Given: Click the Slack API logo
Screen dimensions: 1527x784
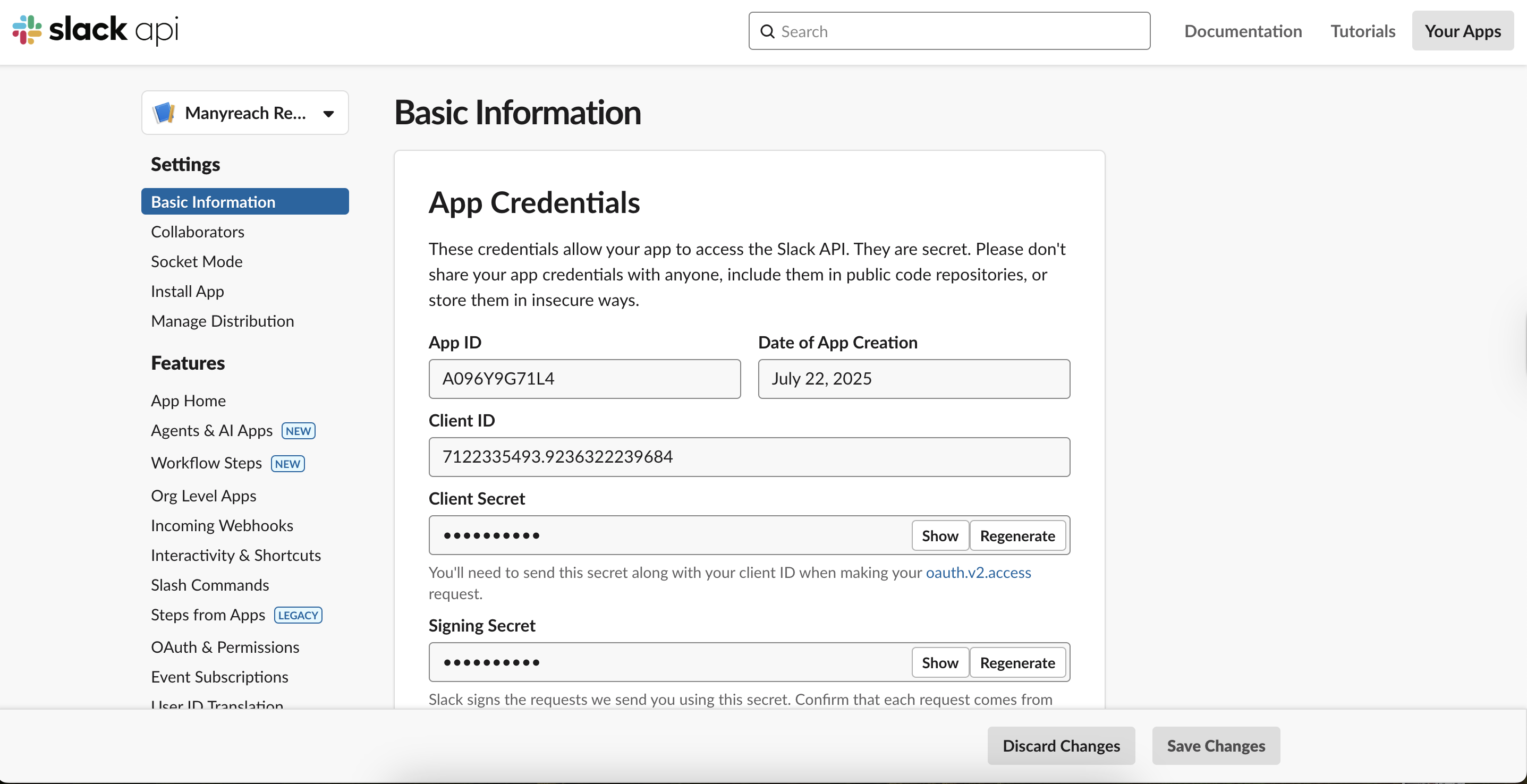Looking at the screenshot, I should [95, 30].
